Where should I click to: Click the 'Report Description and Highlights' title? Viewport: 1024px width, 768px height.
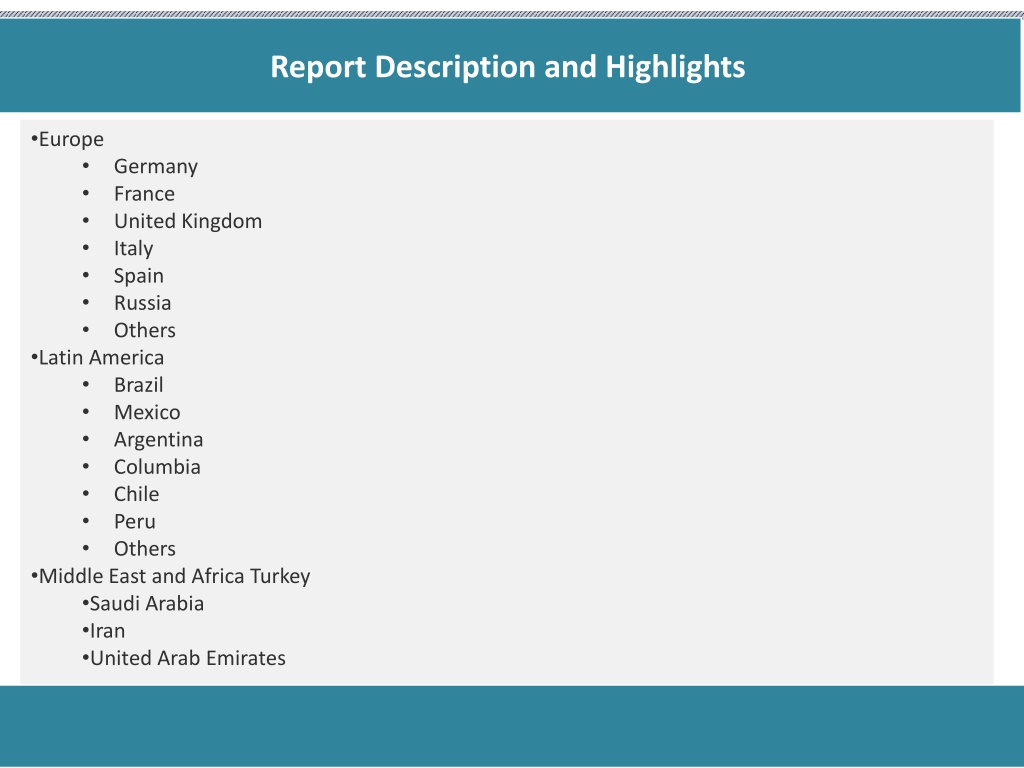click(507, 67)
